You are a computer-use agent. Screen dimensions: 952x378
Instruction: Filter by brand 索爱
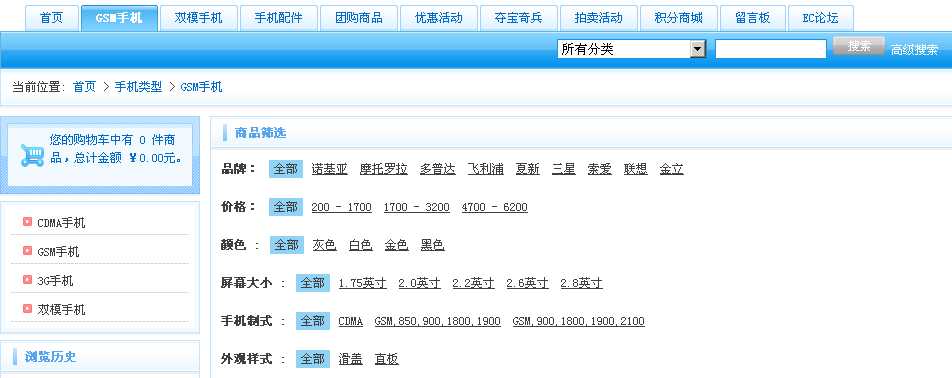[x=599, y=169]
